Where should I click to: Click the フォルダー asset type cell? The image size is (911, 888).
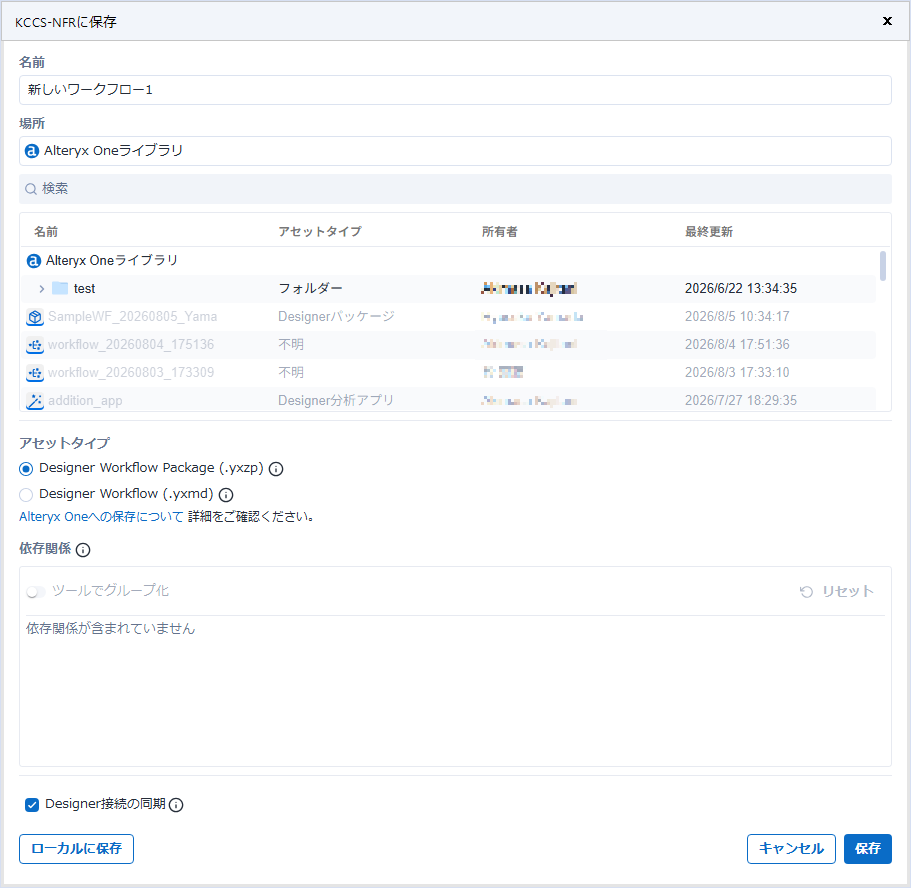[310, 289]
